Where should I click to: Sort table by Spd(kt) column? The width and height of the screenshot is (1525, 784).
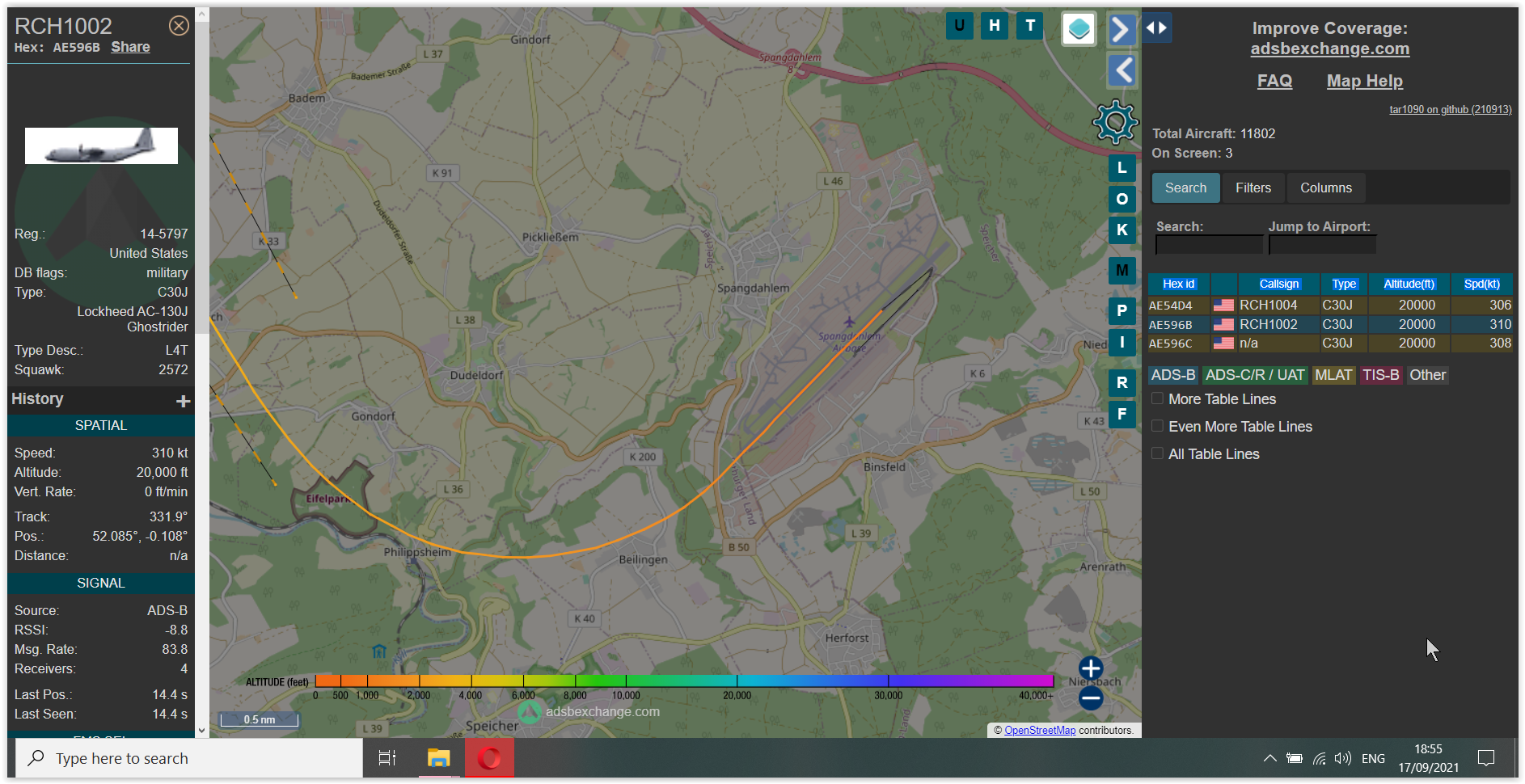tap(1481, 284)
